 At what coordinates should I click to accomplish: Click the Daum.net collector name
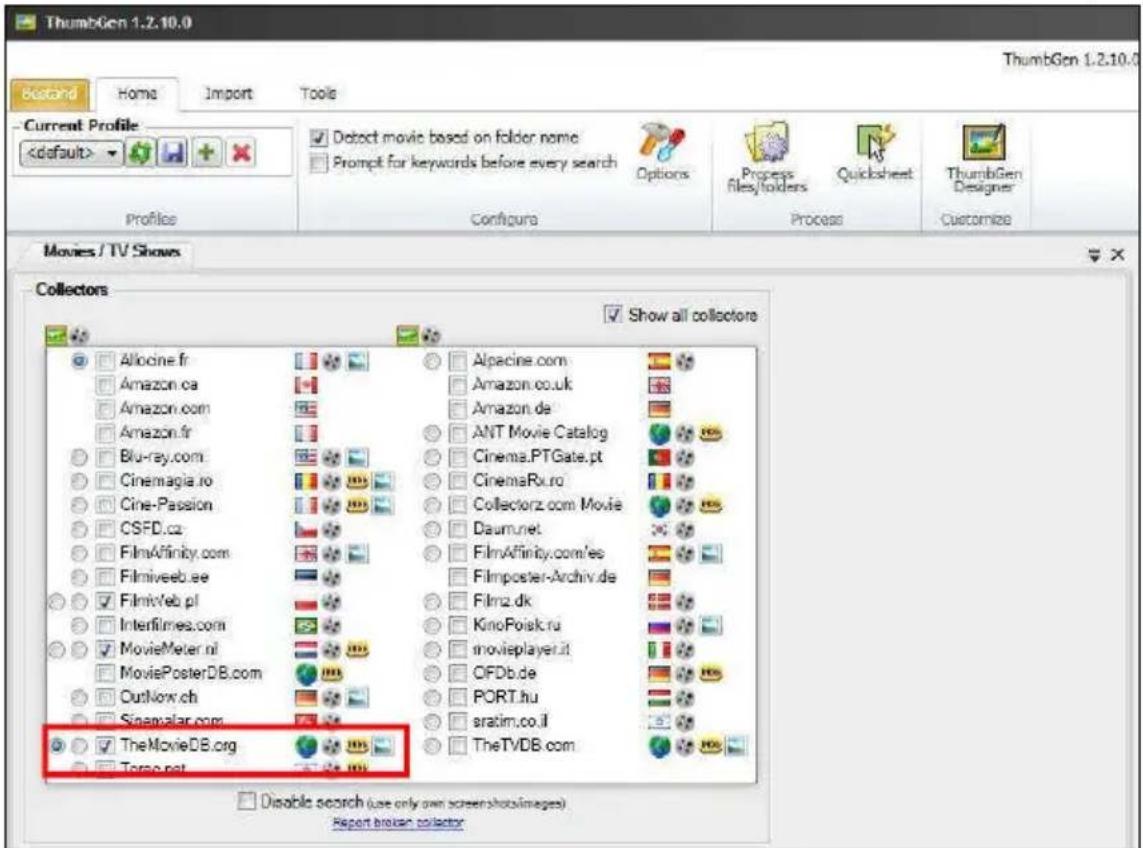[507, 529]
